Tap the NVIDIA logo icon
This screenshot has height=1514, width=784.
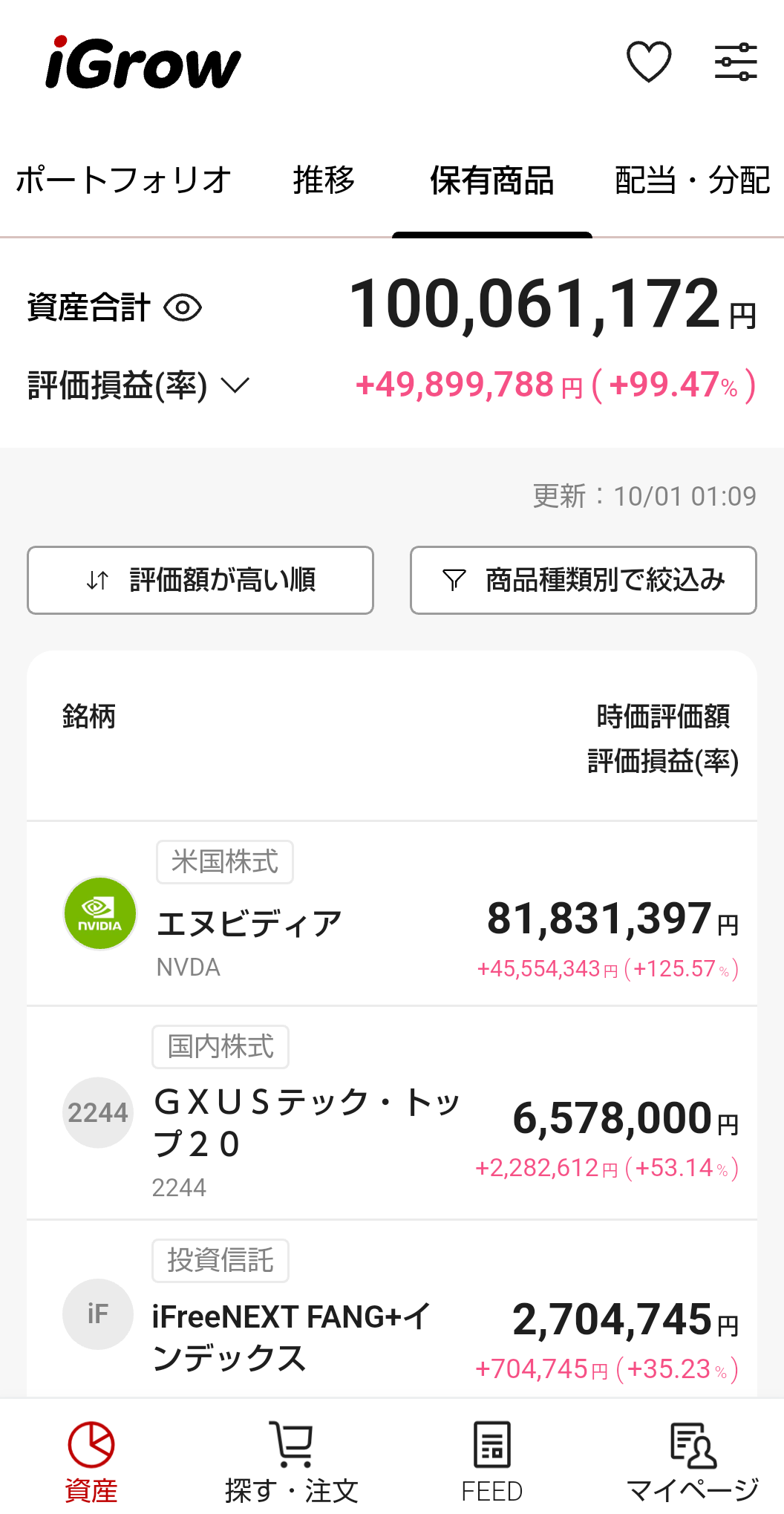coord(100,913)
